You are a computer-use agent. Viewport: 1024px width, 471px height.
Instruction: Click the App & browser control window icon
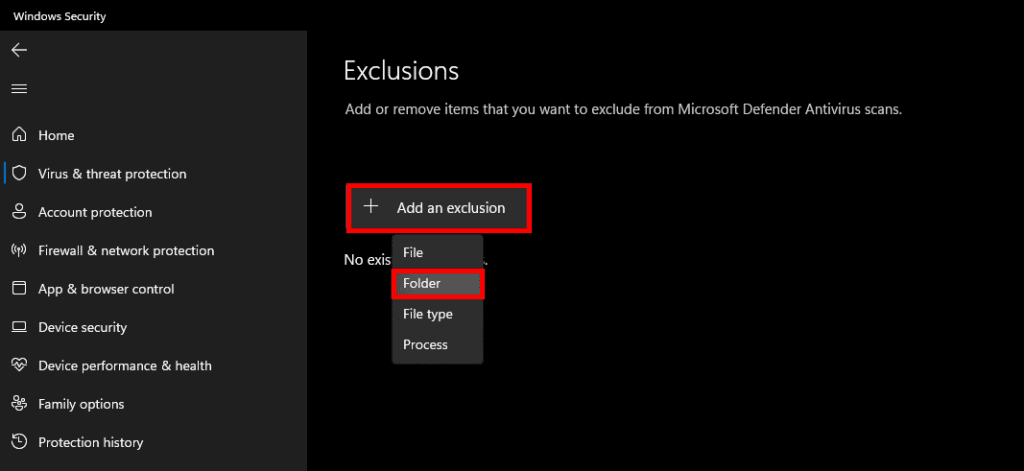20,288
